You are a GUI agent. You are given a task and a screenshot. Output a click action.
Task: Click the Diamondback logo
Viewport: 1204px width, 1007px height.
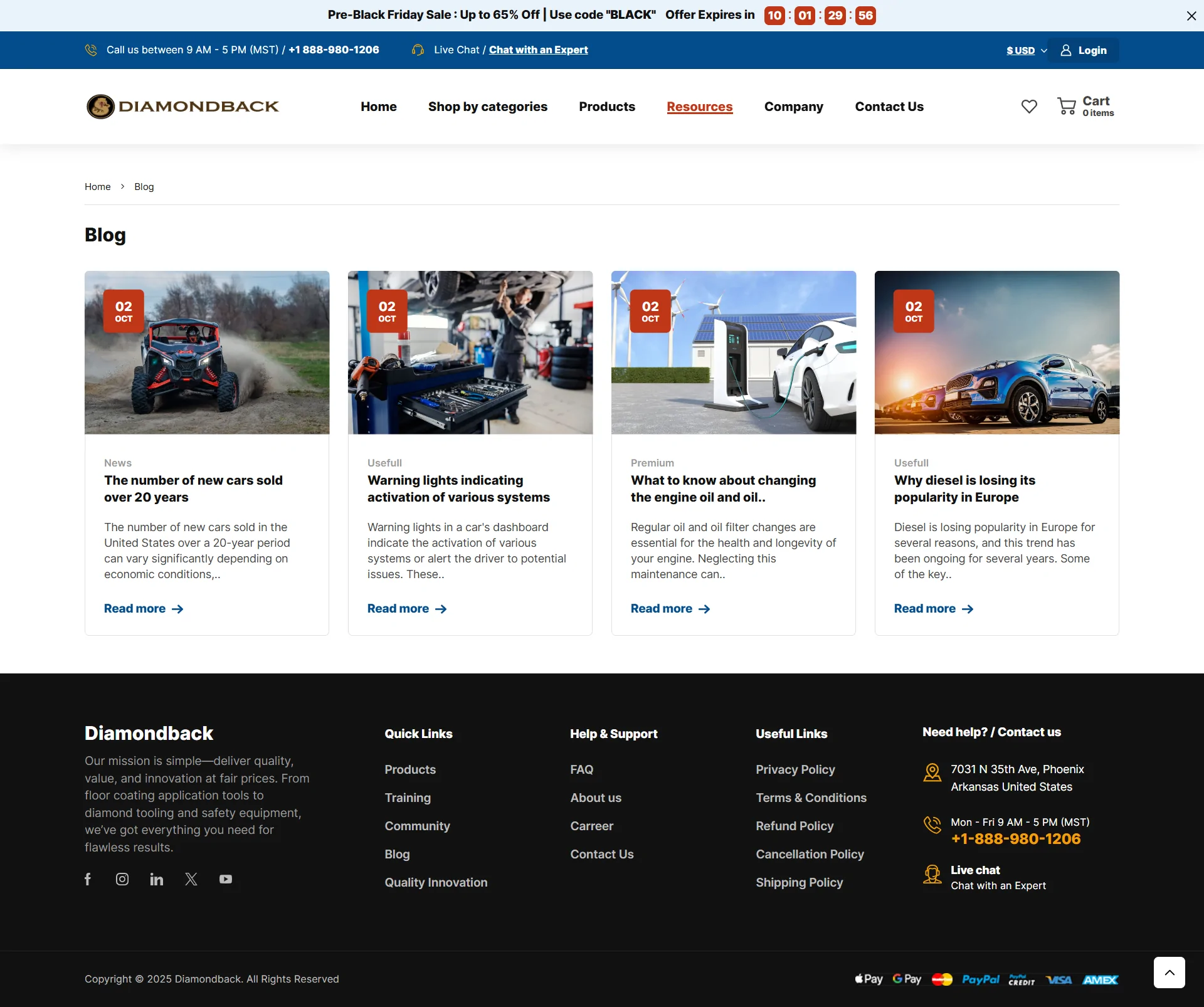point(182,107)
